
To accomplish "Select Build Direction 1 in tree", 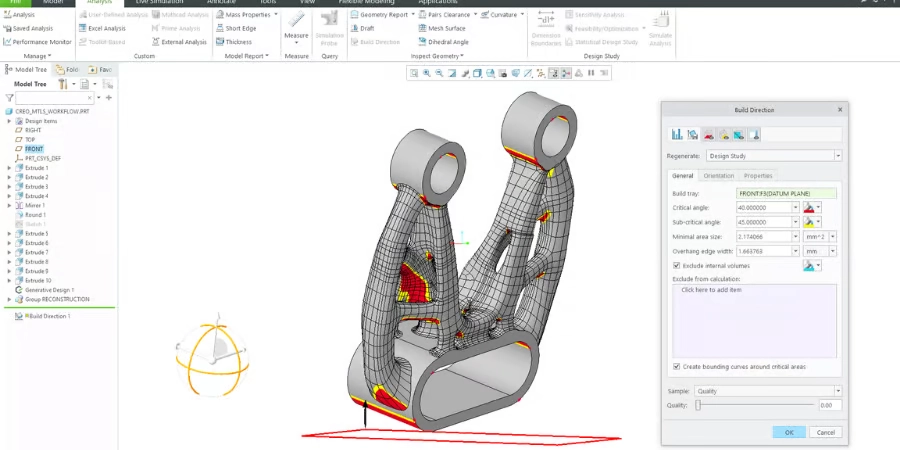I will [x=44, y=316].
